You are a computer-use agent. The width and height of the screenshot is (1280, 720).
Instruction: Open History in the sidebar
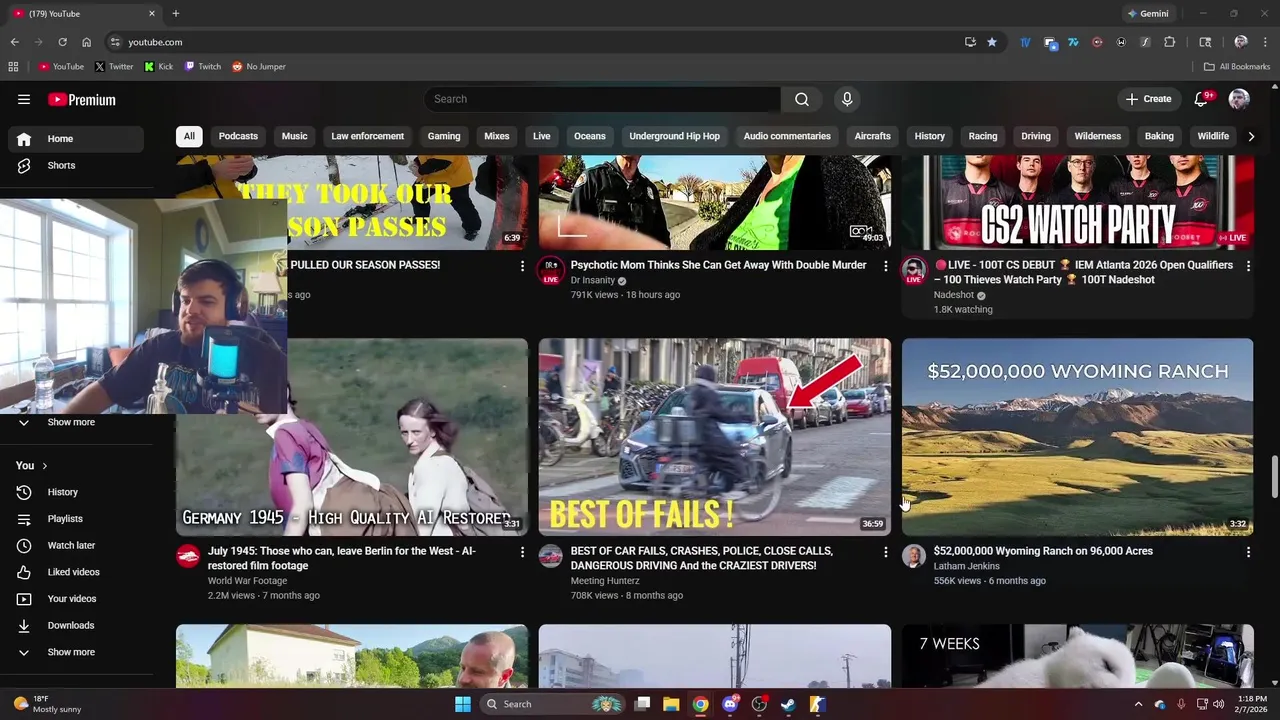click(76, 492)
